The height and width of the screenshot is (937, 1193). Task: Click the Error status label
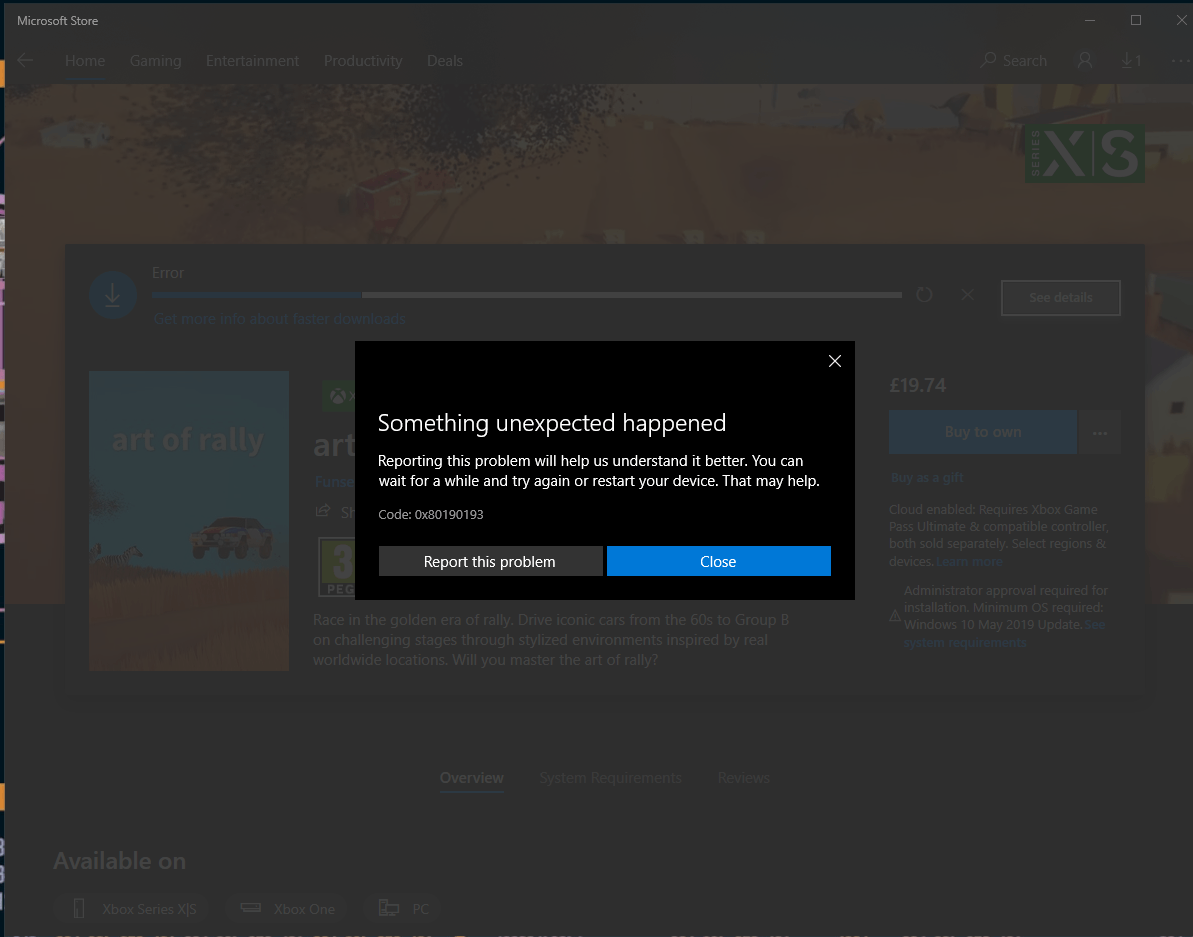click(x=167, y=272)
